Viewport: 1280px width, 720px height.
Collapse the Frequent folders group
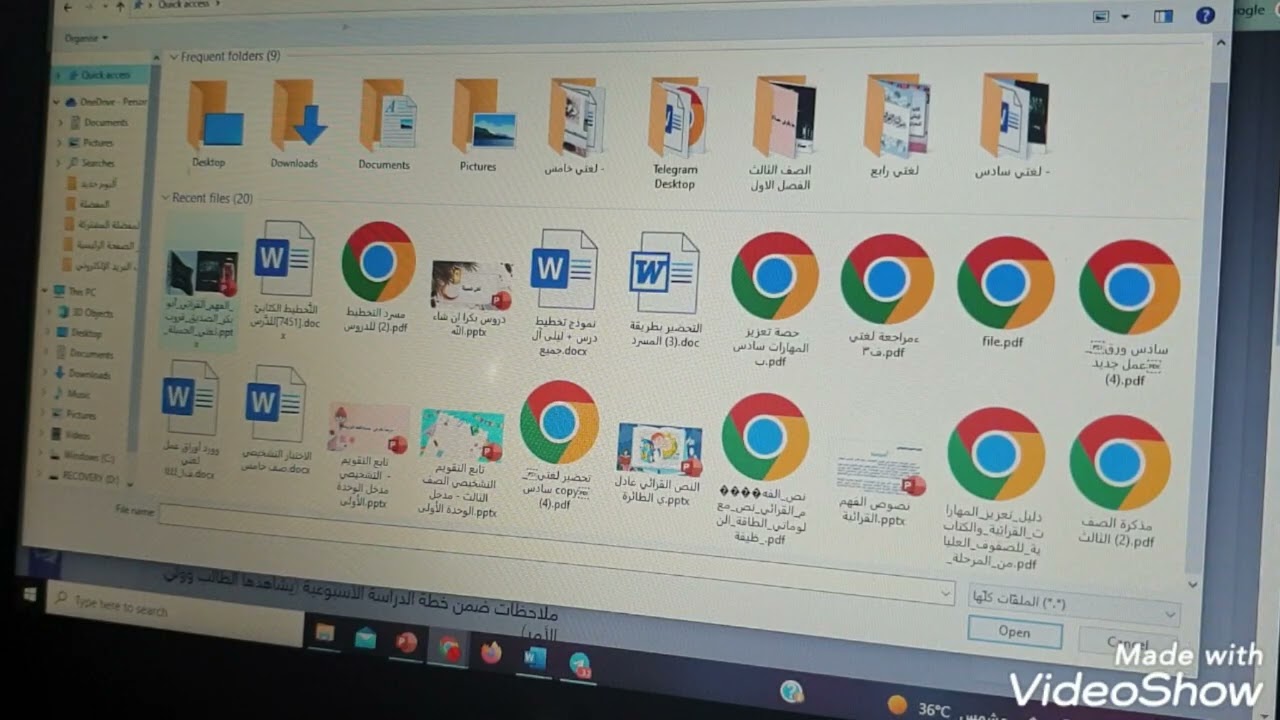point(173,57)
